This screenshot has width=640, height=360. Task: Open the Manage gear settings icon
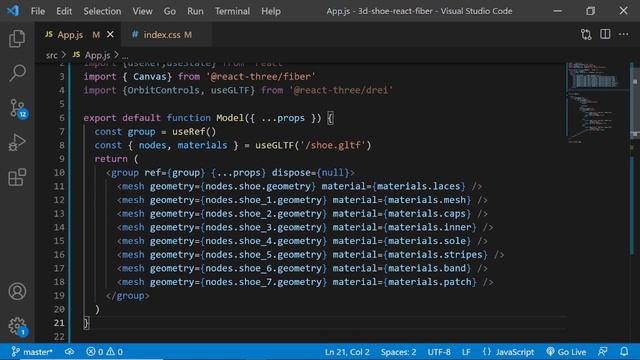(x=18, y=327)
